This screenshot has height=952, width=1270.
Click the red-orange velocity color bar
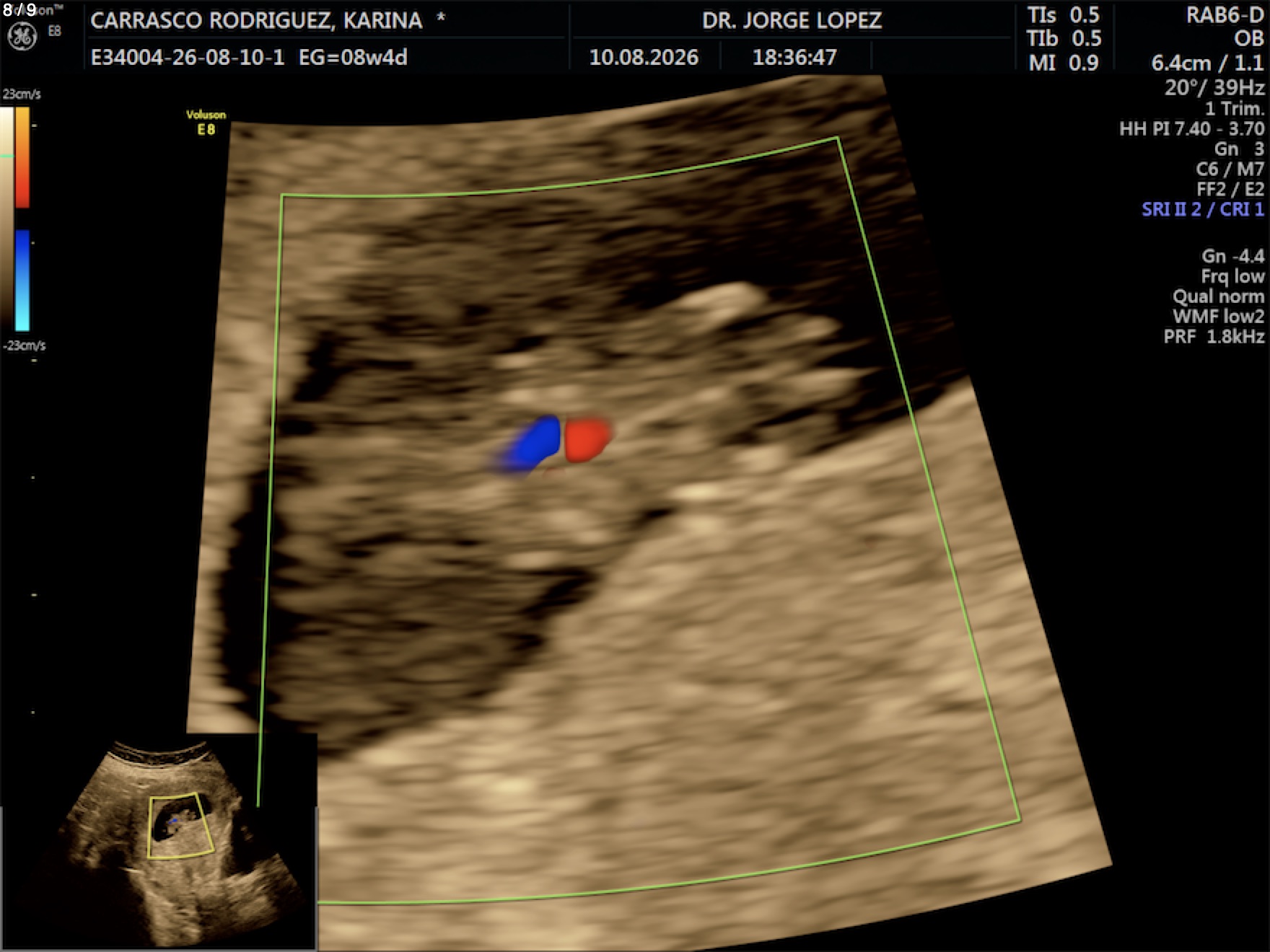22,157
